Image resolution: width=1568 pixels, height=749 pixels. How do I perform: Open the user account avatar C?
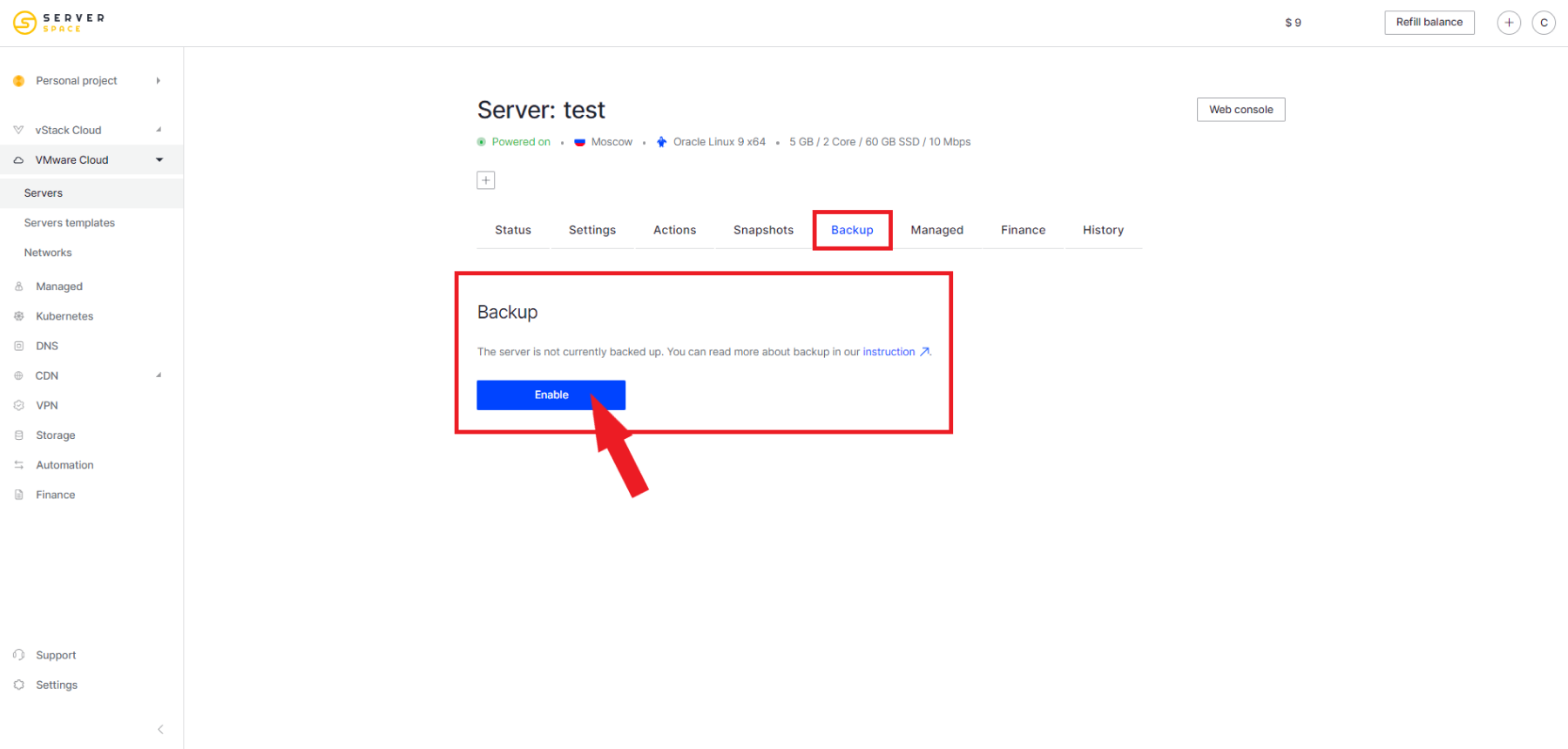pos(1544,23)
